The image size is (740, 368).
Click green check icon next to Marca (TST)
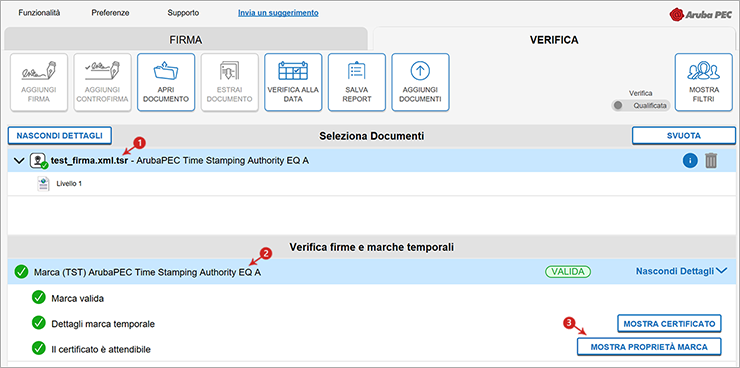(21, 272)
